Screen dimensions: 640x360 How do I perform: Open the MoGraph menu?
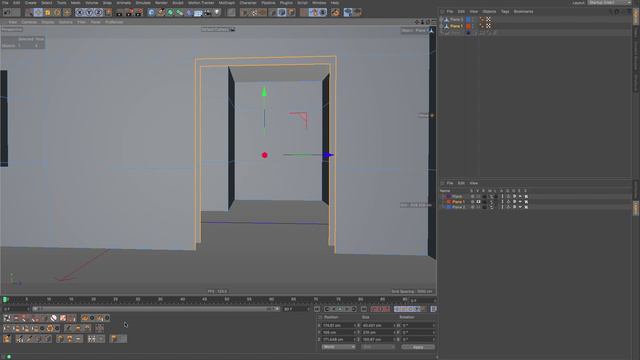tap(227, 3)
